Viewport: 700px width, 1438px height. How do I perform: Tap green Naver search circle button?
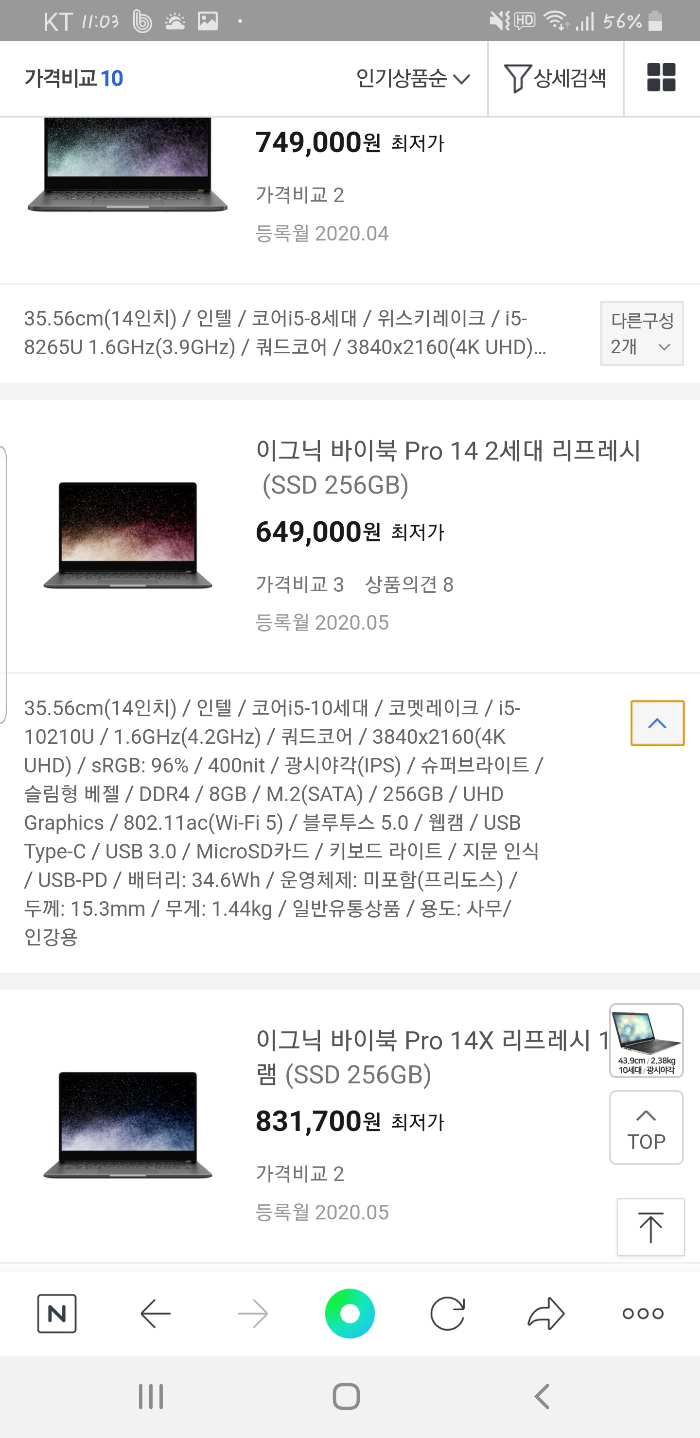(350, 1313)
